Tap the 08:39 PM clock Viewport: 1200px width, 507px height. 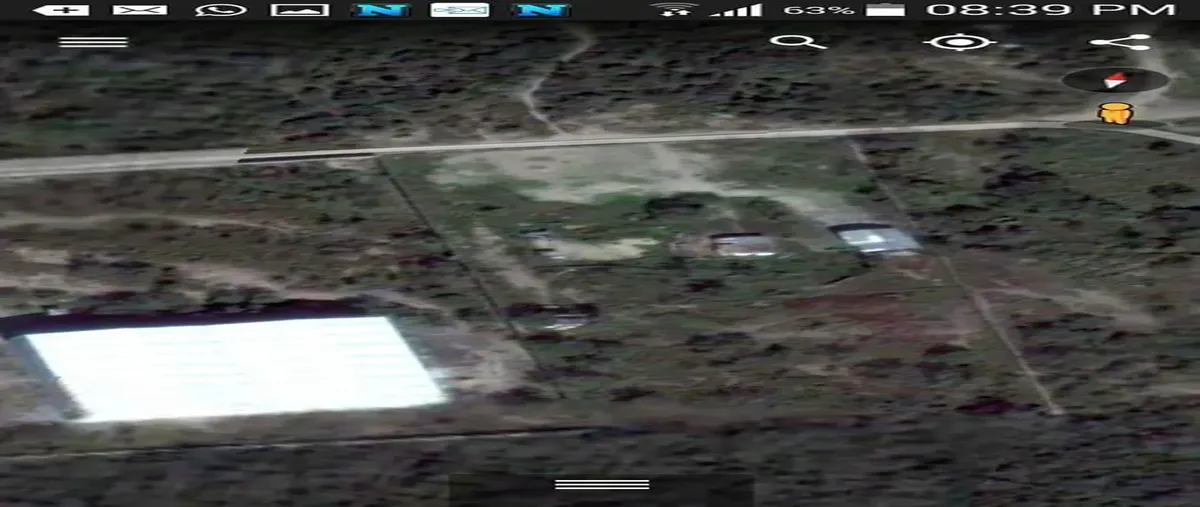pyautogui.click(x=1050, y=10)
